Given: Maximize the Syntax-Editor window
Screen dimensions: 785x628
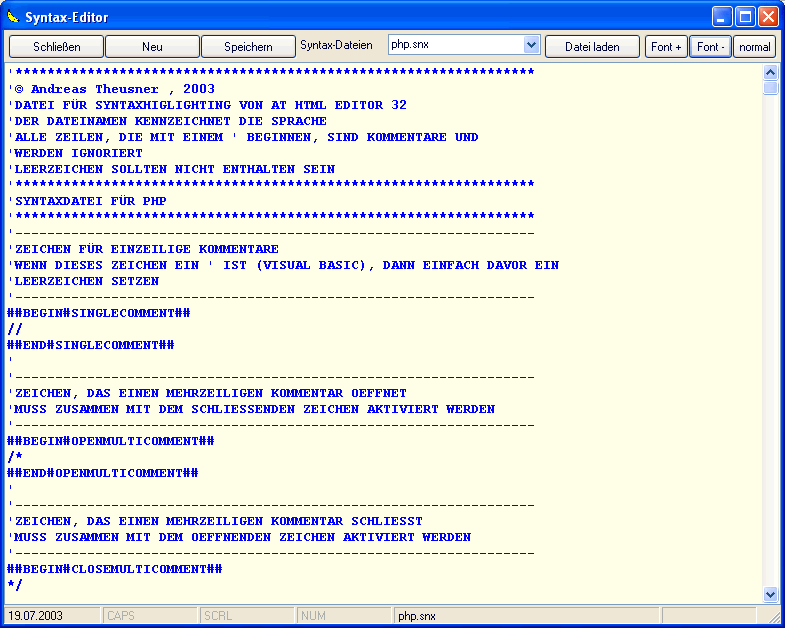Looking at the screenshot, I should coord(745,17).
